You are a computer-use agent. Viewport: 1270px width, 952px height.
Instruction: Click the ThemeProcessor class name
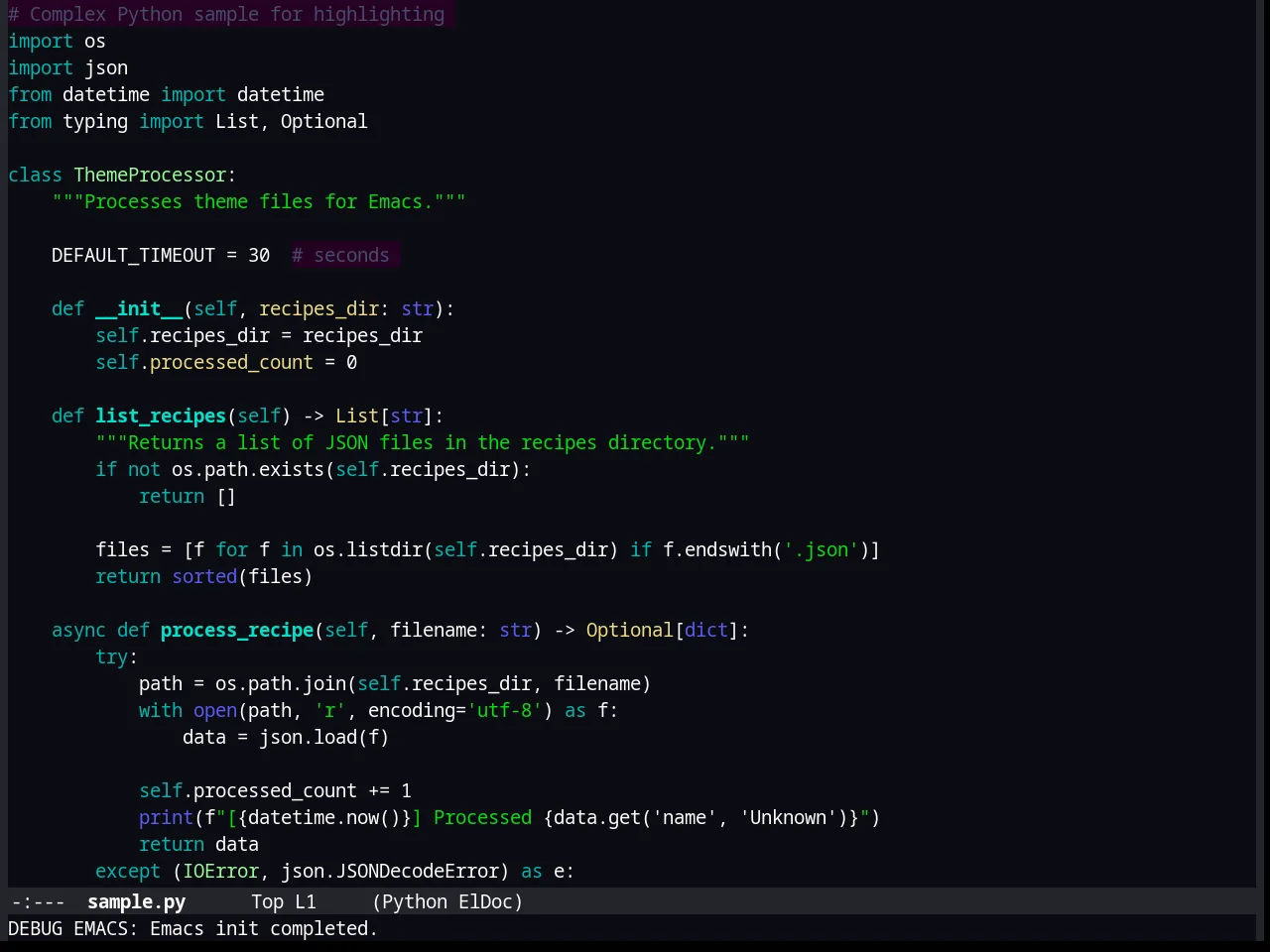pos(150,175)
